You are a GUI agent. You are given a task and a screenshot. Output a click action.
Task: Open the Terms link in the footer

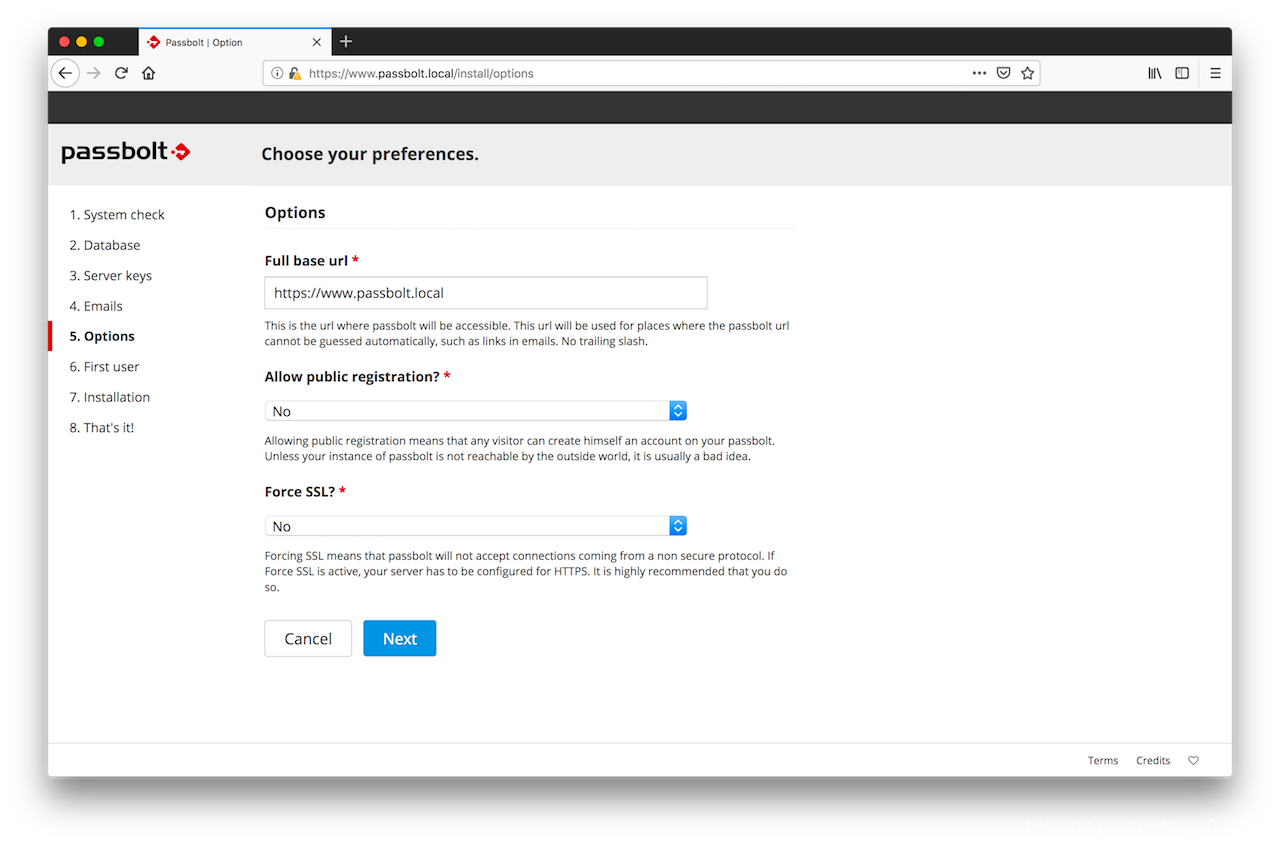1103,761
